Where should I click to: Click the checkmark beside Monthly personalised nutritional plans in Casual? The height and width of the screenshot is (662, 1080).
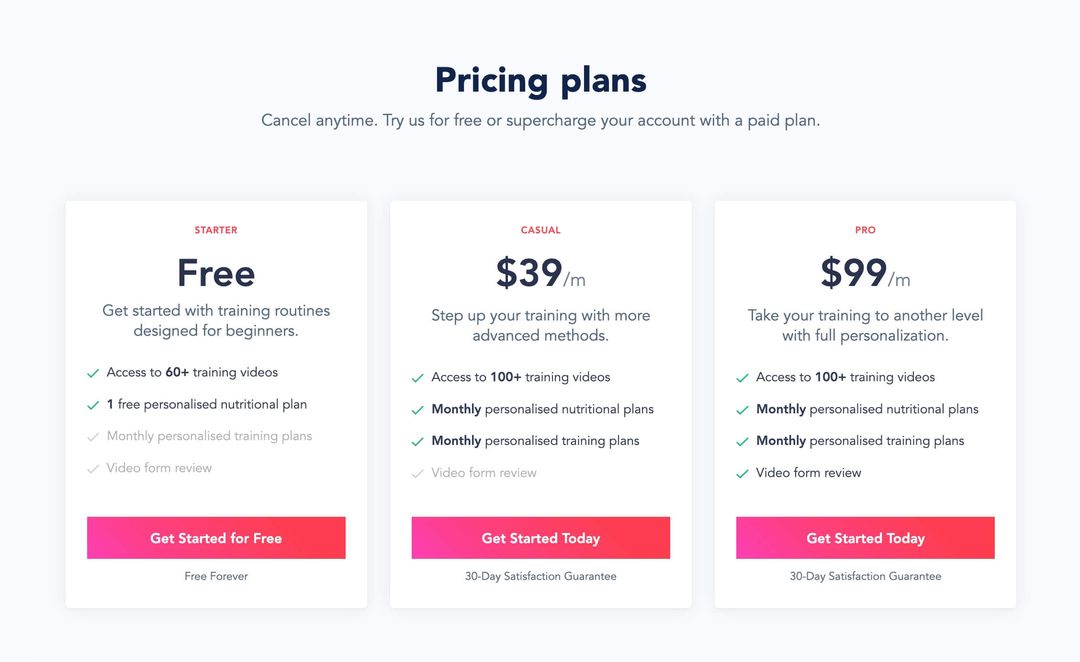[x=417, y=409]
